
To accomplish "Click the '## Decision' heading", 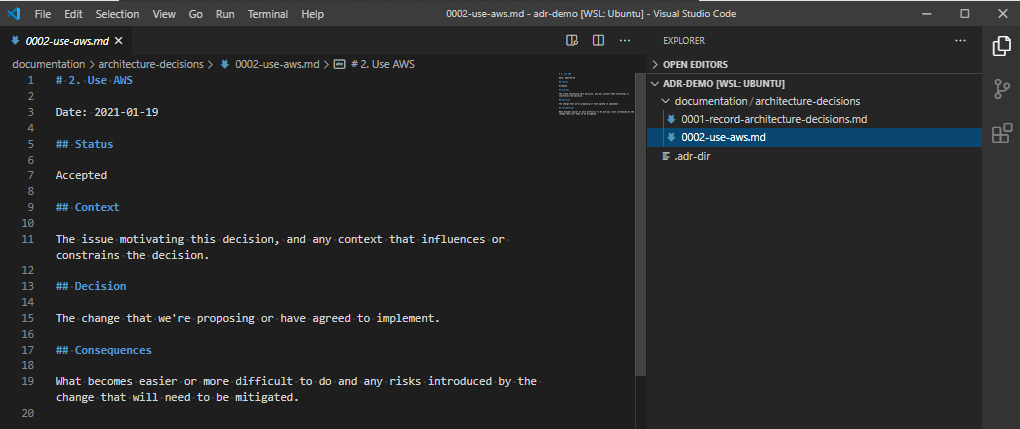I will tap(91, 286).
